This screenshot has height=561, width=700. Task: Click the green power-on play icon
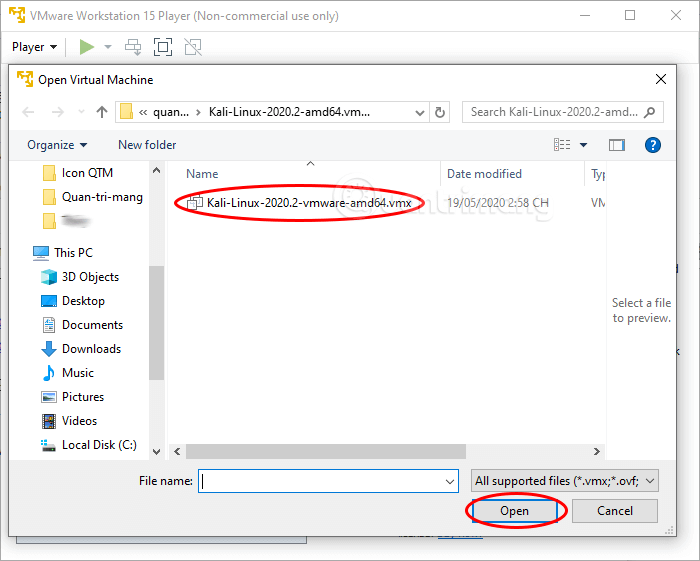(x=87, y=46)
